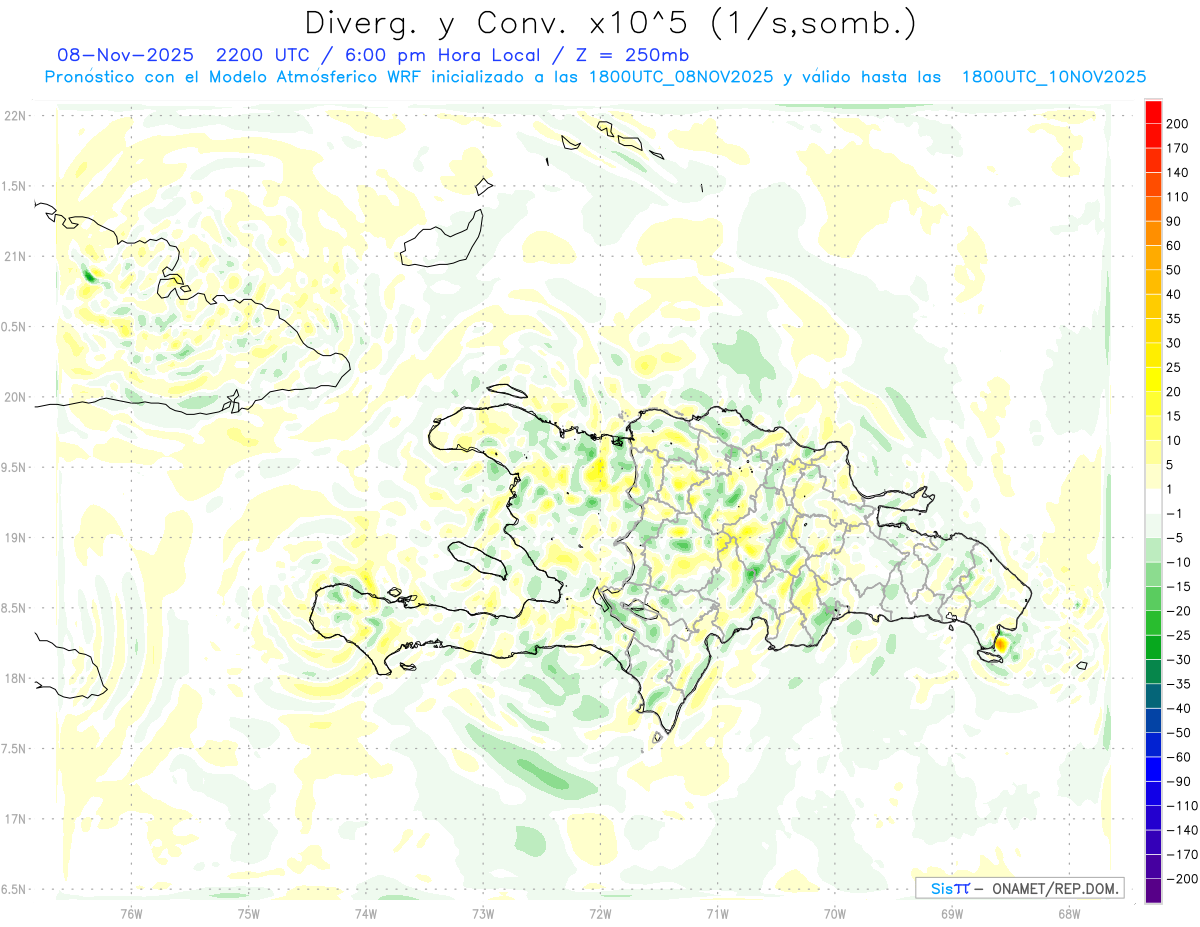
Task: Click color bar value "35"
Action: pyautogui.click(x=1174, y=319)
